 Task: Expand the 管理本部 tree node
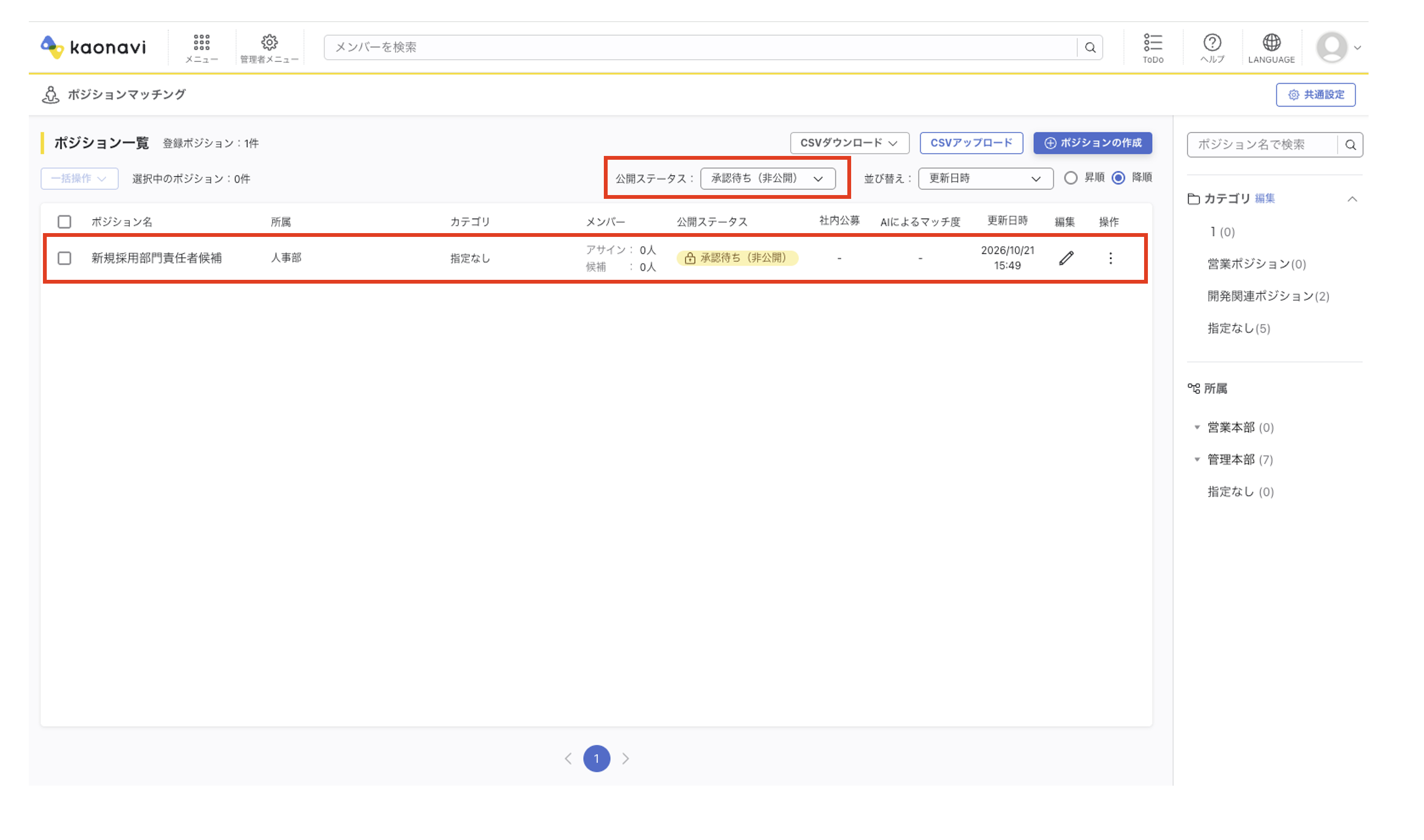coord(1197,460)
